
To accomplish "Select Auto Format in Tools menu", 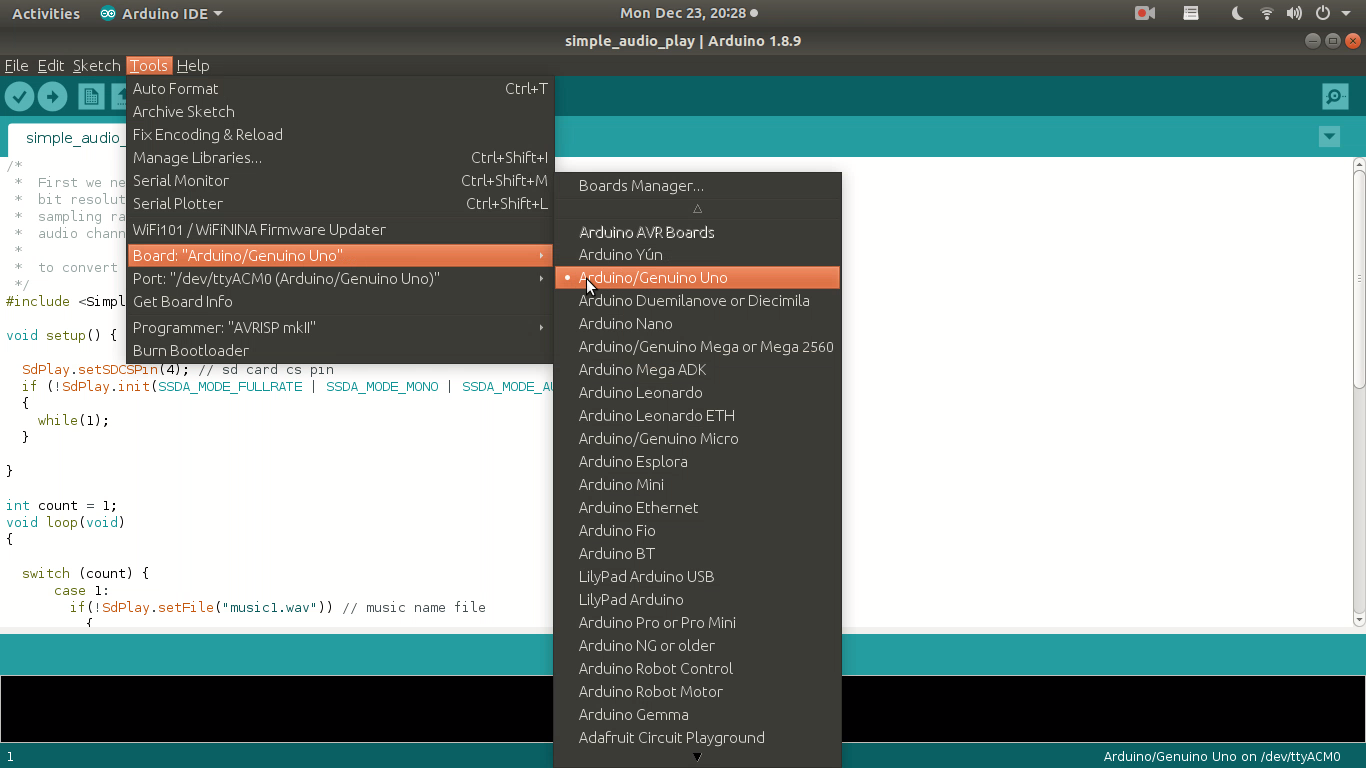I will pos(340,89).
